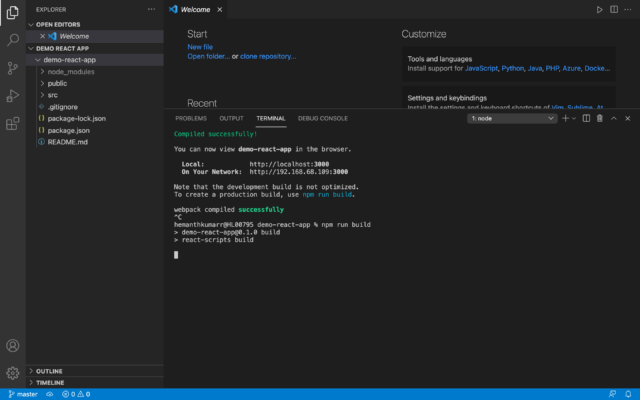Open package-lock.json file
The width and height of the screenshot is (640, 400).
coord(76,118)
